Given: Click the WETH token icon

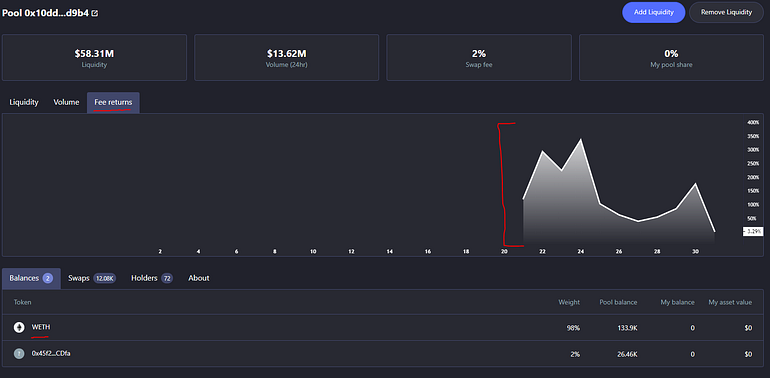Looking at the screenshot, I should 19,327.
